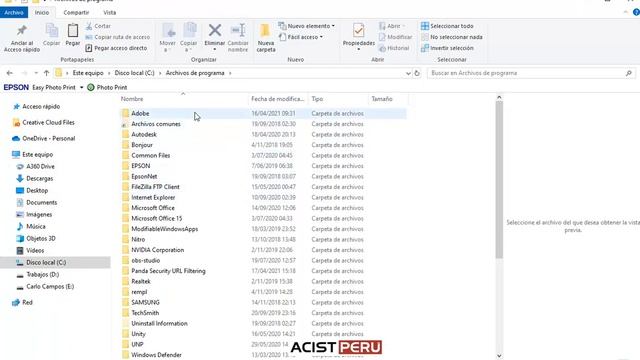
Task: Switch to the Compartir tab
Action: click(x=76, y=13)
